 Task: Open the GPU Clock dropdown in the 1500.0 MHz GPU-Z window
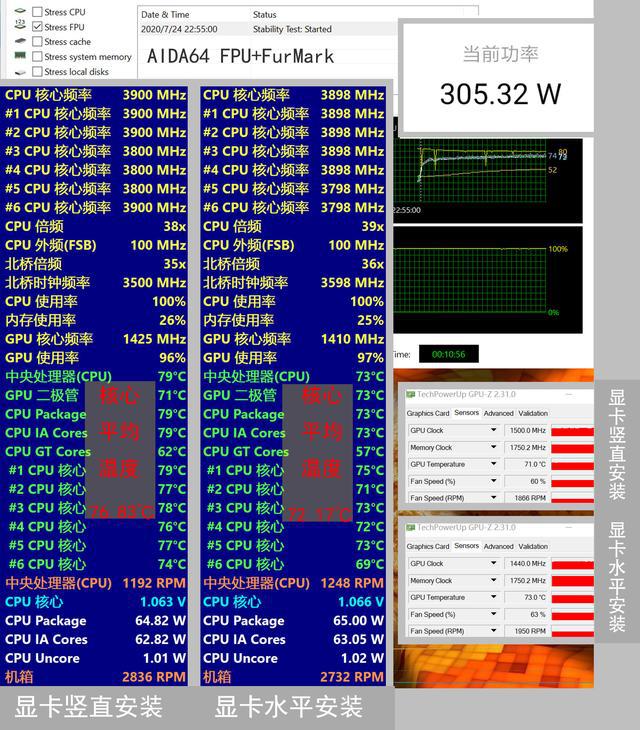pos(493,430)
